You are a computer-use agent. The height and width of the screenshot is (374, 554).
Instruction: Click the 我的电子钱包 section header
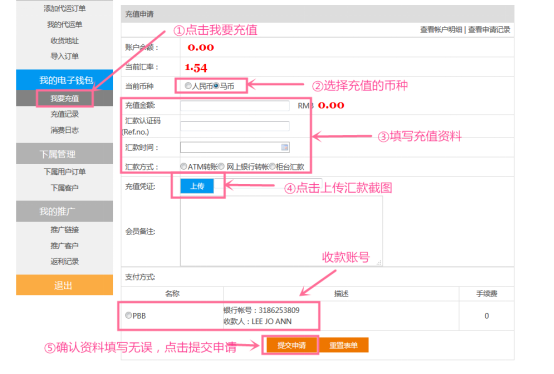(65, 80)
